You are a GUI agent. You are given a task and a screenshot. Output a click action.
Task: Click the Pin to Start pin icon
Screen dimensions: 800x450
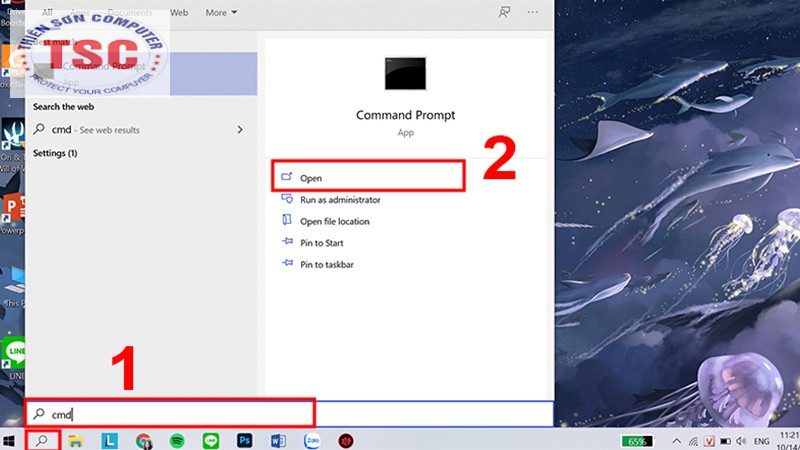[x=288, y=241]
